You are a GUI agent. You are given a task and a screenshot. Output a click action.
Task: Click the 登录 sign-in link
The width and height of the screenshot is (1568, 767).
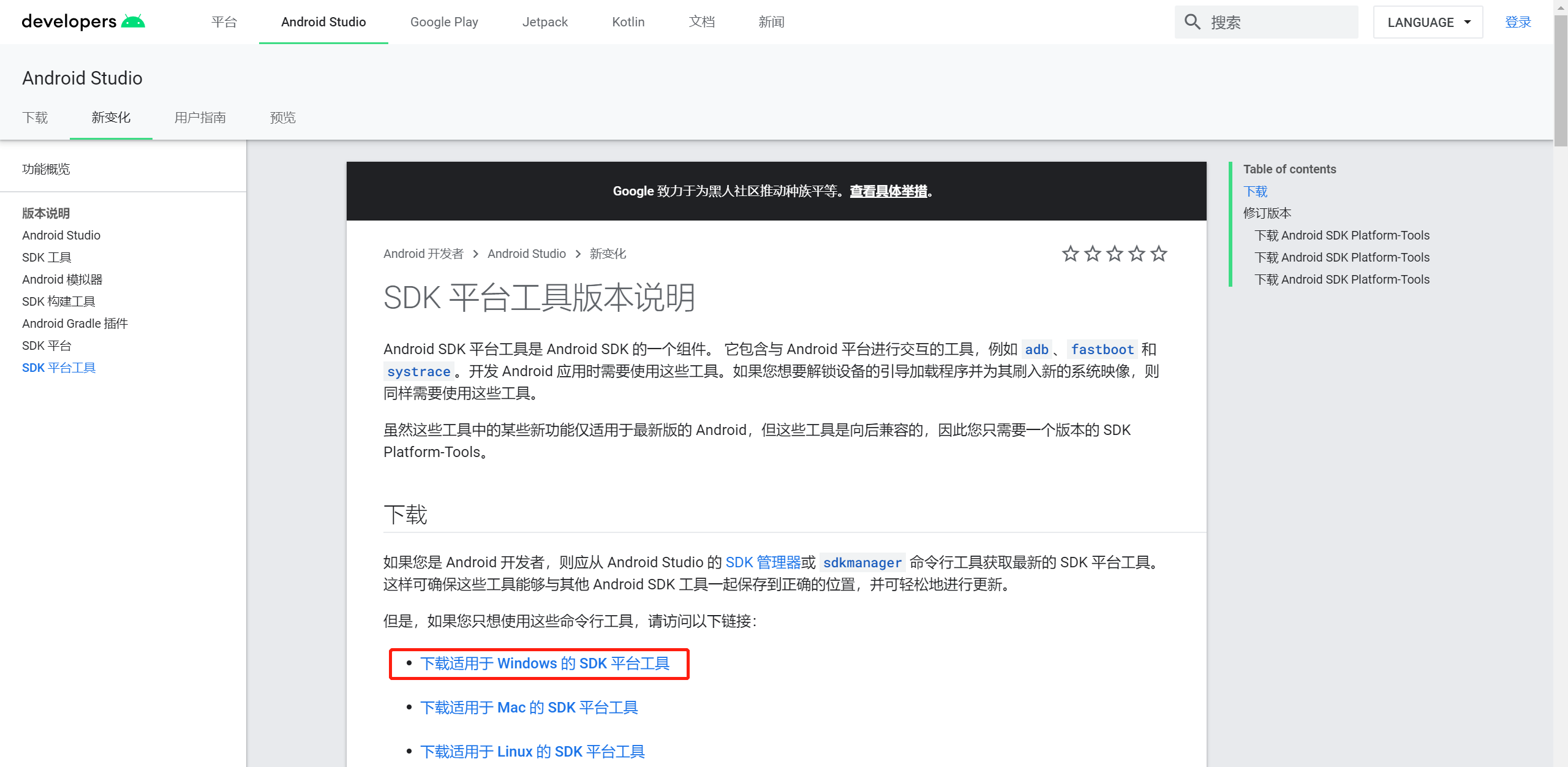click(1517, 22)
